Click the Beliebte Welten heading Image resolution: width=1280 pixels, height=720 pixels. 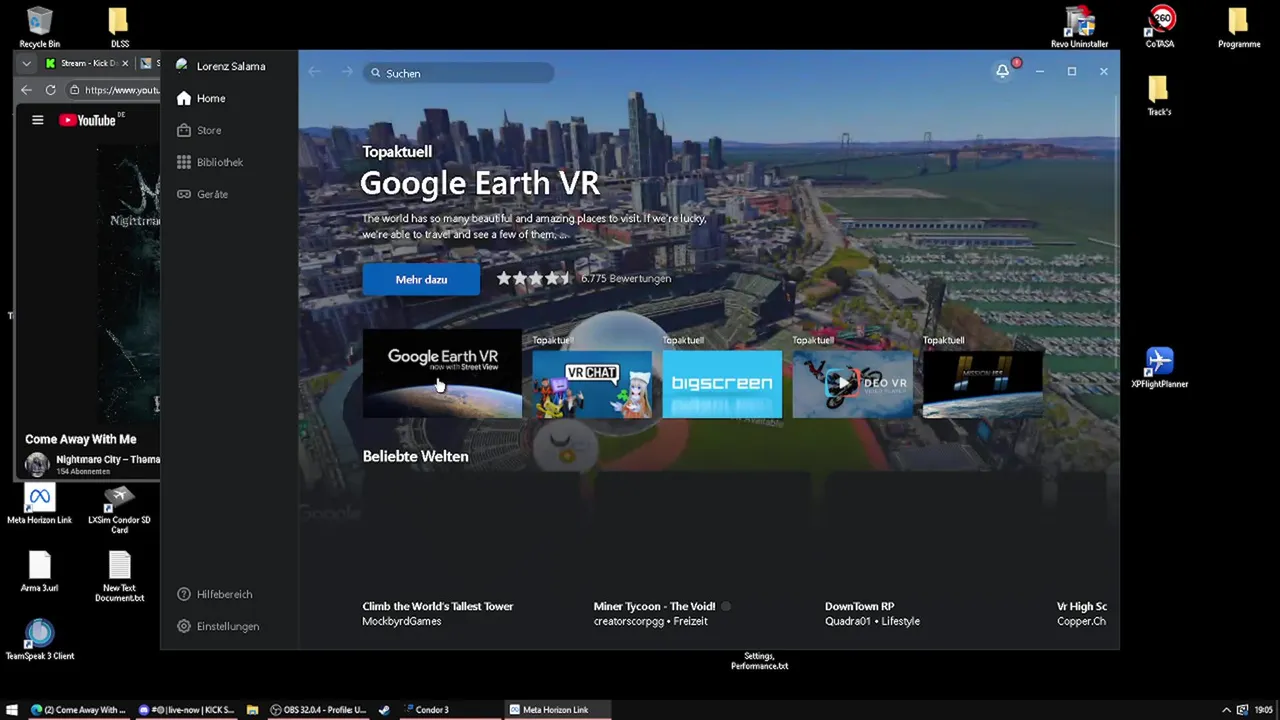click(x=415, y=456)
